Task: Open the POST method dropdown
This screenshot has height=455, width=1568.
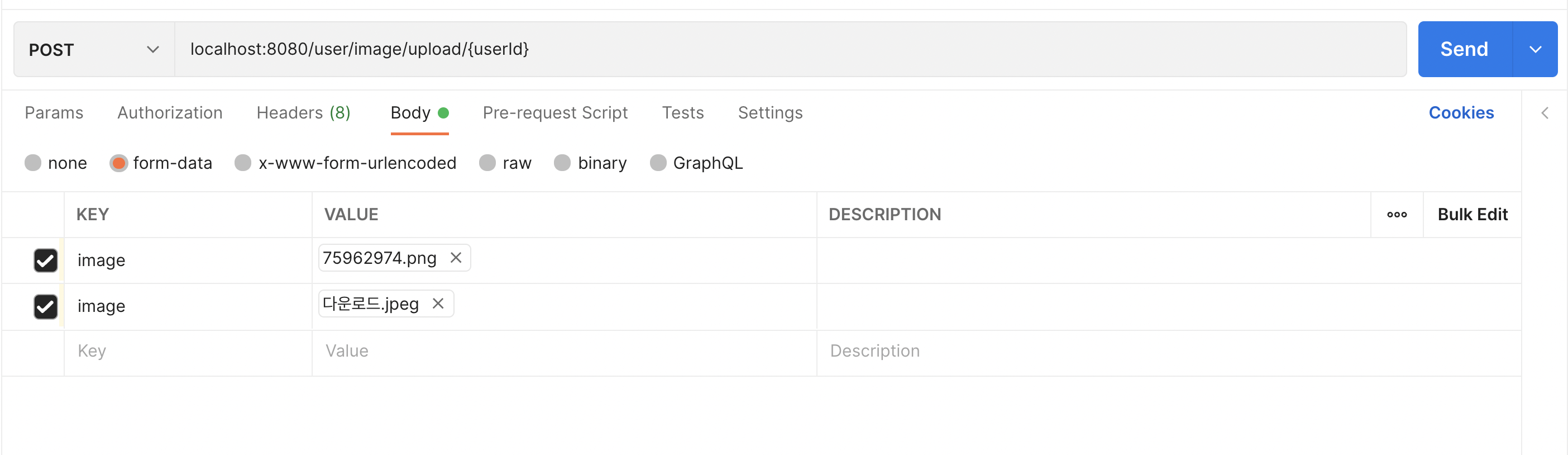Action: 94,49
